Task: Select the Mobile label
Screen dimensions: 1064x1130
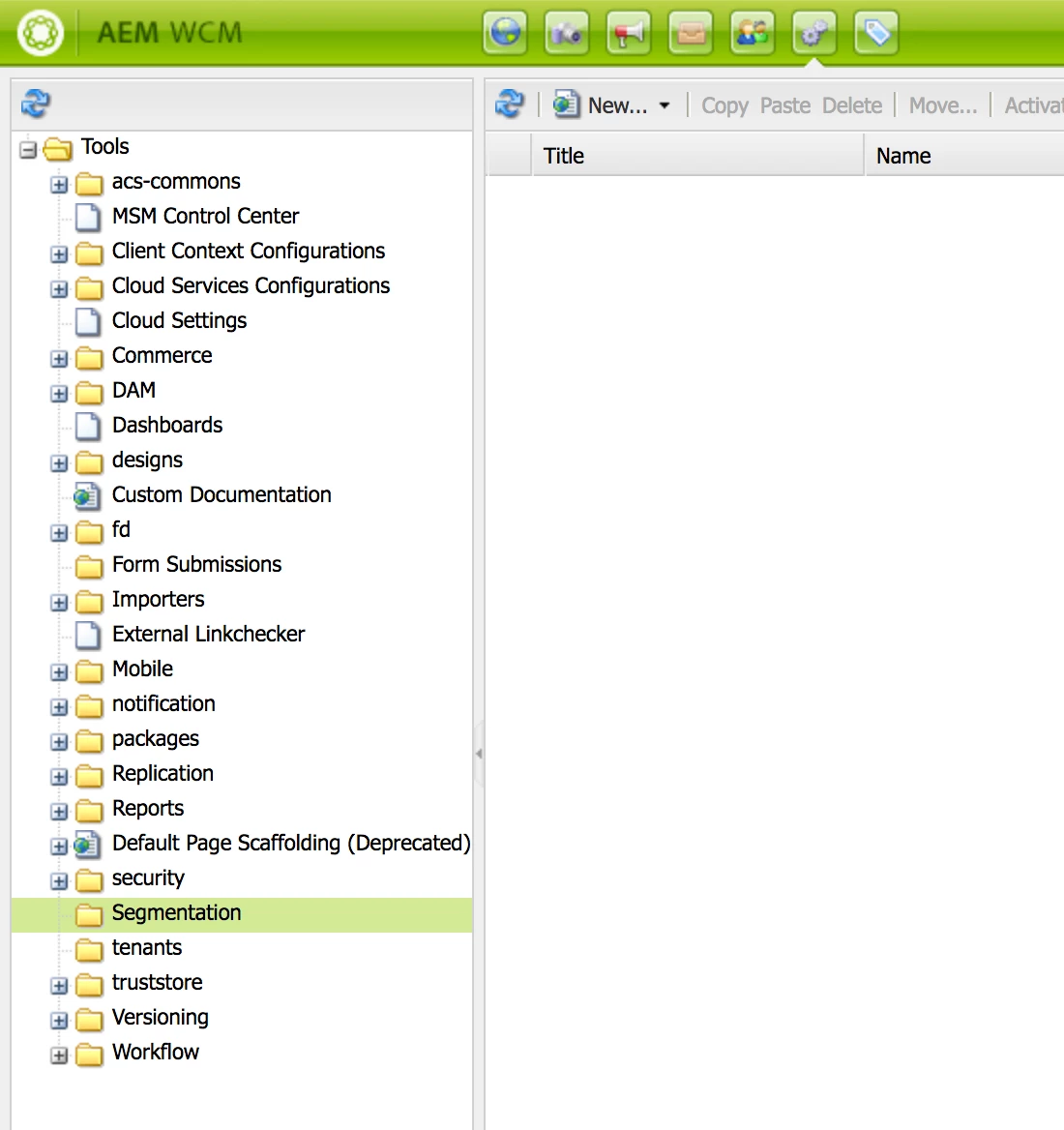Action: point(142,669)
